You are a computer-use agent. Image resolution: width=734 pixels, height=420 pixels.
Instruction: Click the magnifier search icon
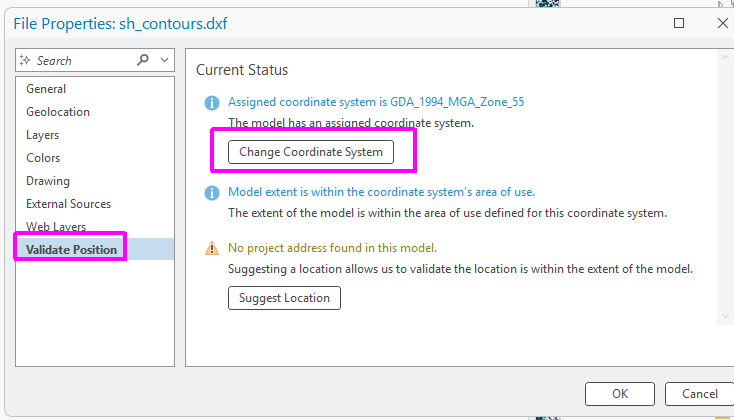point(142,60)
